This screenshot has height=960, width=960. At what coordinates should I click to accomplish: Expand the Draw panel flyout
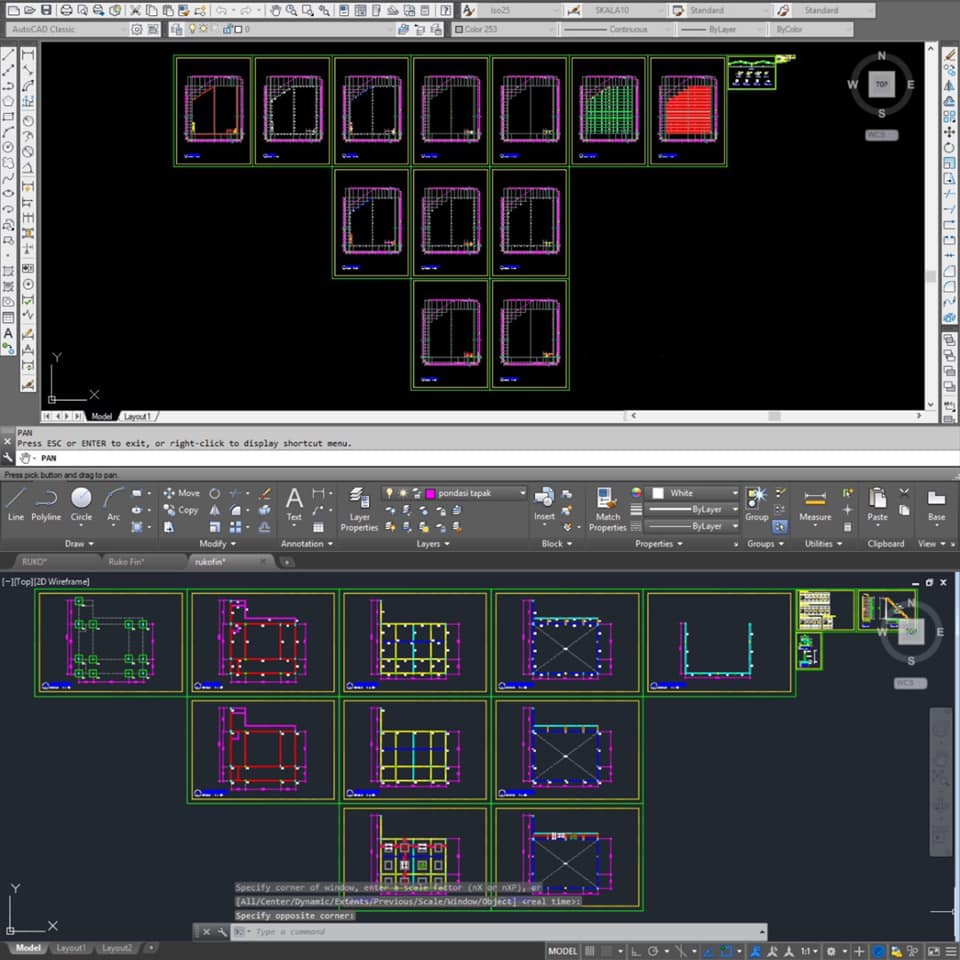(x=79, y=544)
